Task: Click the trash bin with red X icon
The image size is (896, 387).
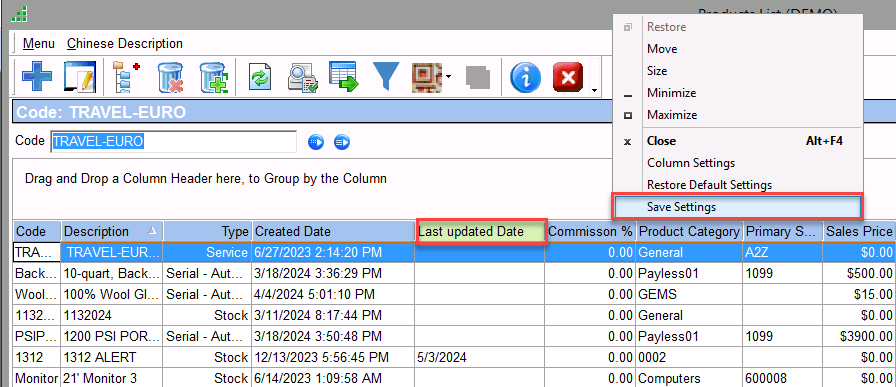Action: click(170, 77)
